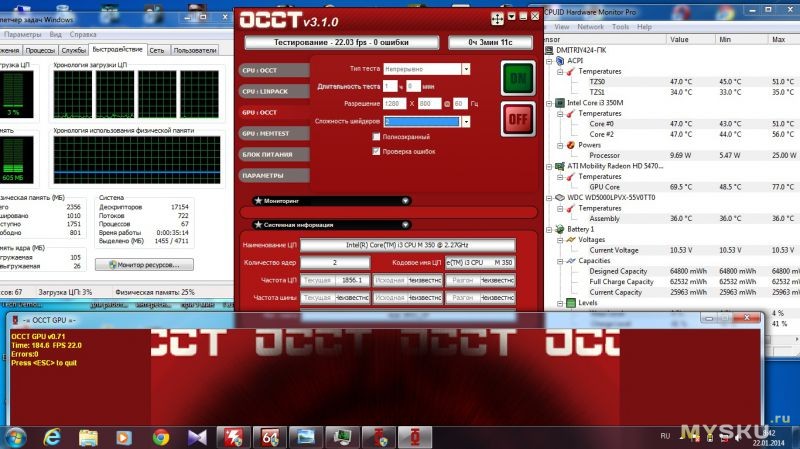Click the Монитор ресурсов button
800x449 pixels.
144,265
